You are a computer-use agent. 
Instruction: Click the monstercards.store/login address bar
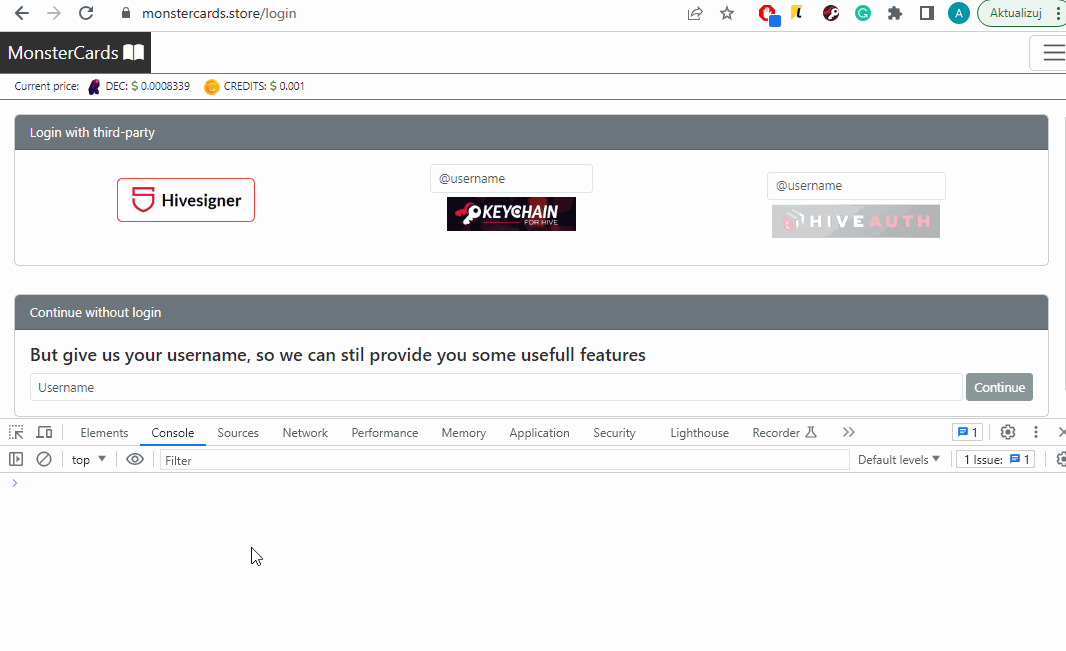click(x=219, y=14)
